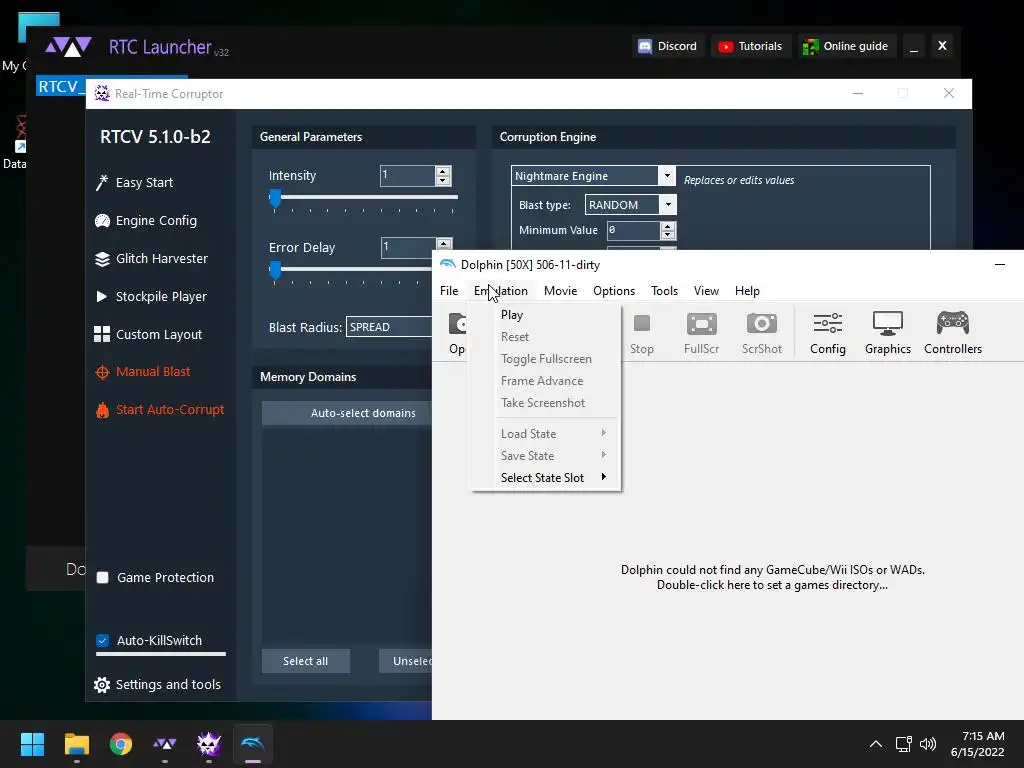
Task: Enable the Game Protection checkbox
Action: (103, 577)
